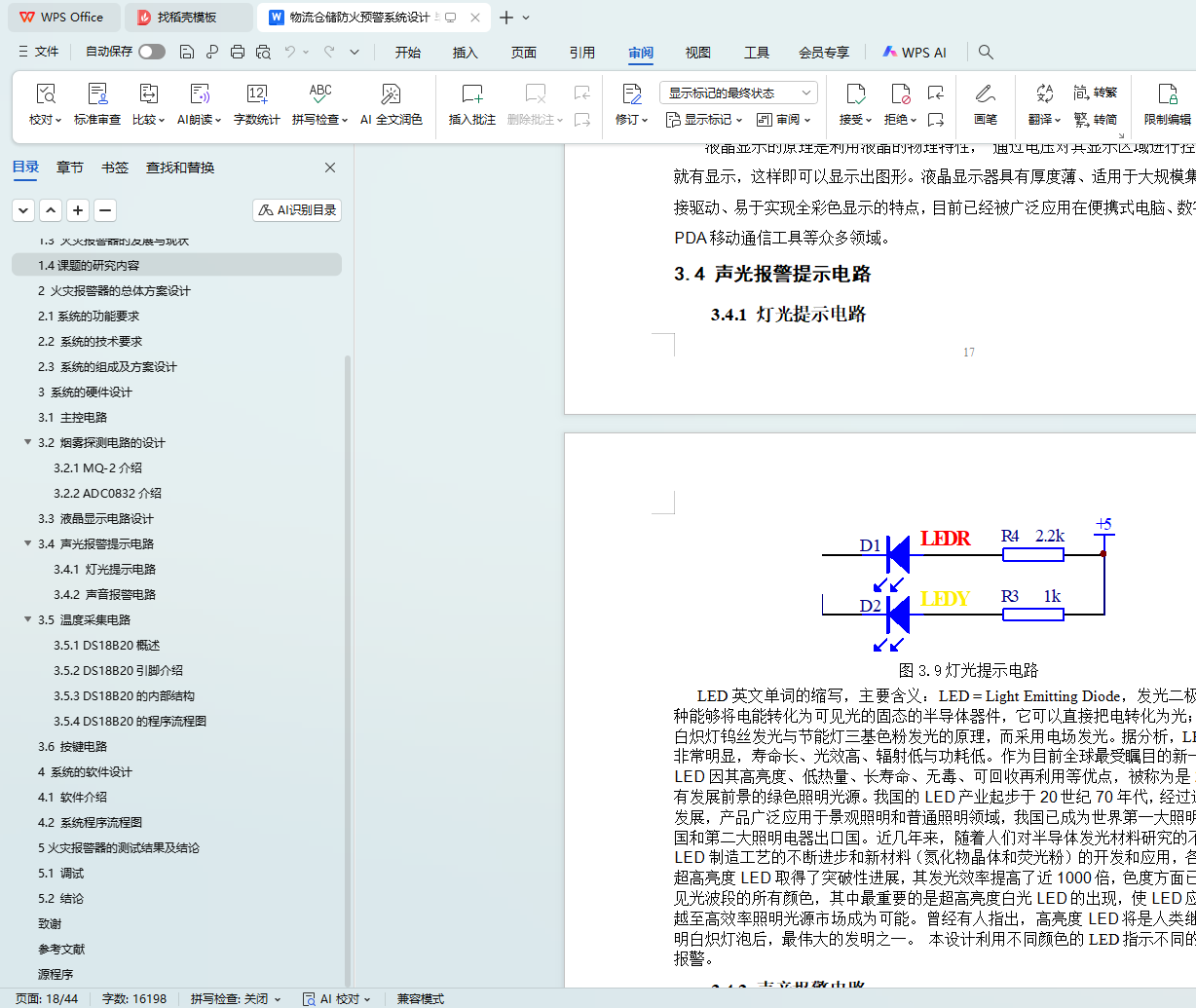Open the 书签 tab in navigation pane
This screenshot has width=1196, height=1008.
115,168
